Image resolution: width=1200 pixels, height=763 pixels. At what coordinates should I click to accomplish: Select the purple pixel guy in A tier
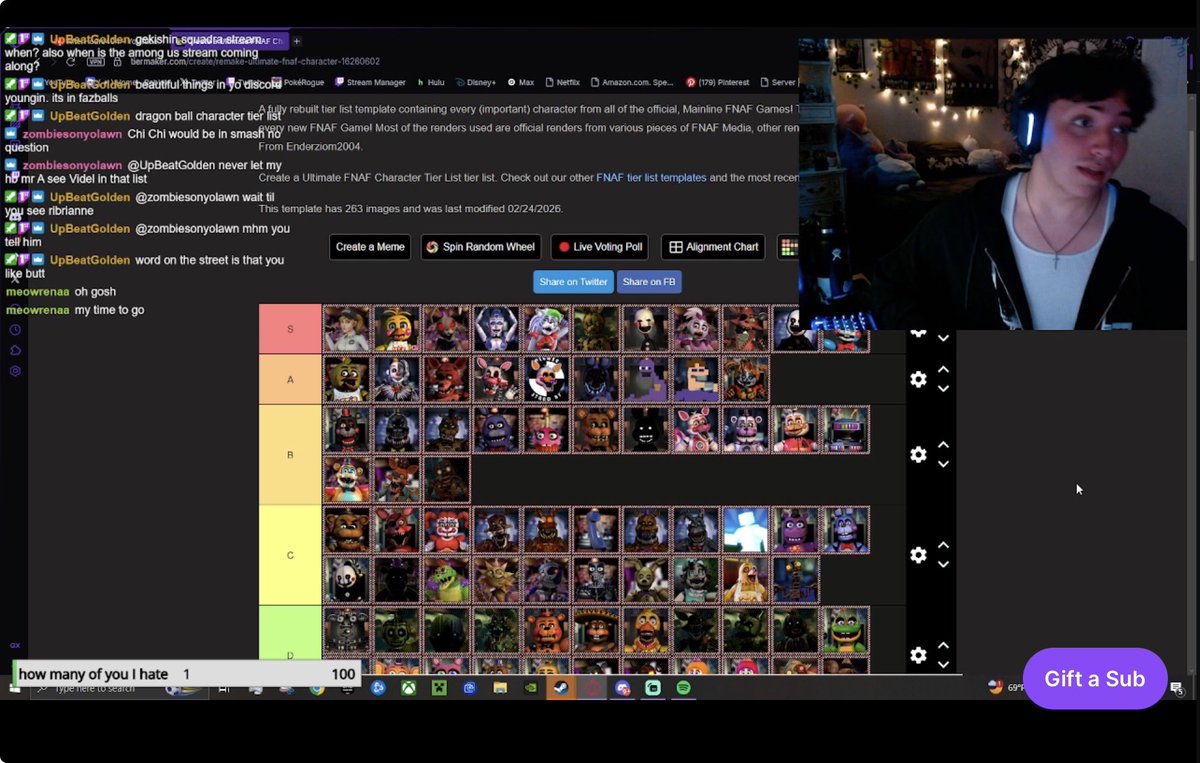pyautogui.click(x=646, y=379)
